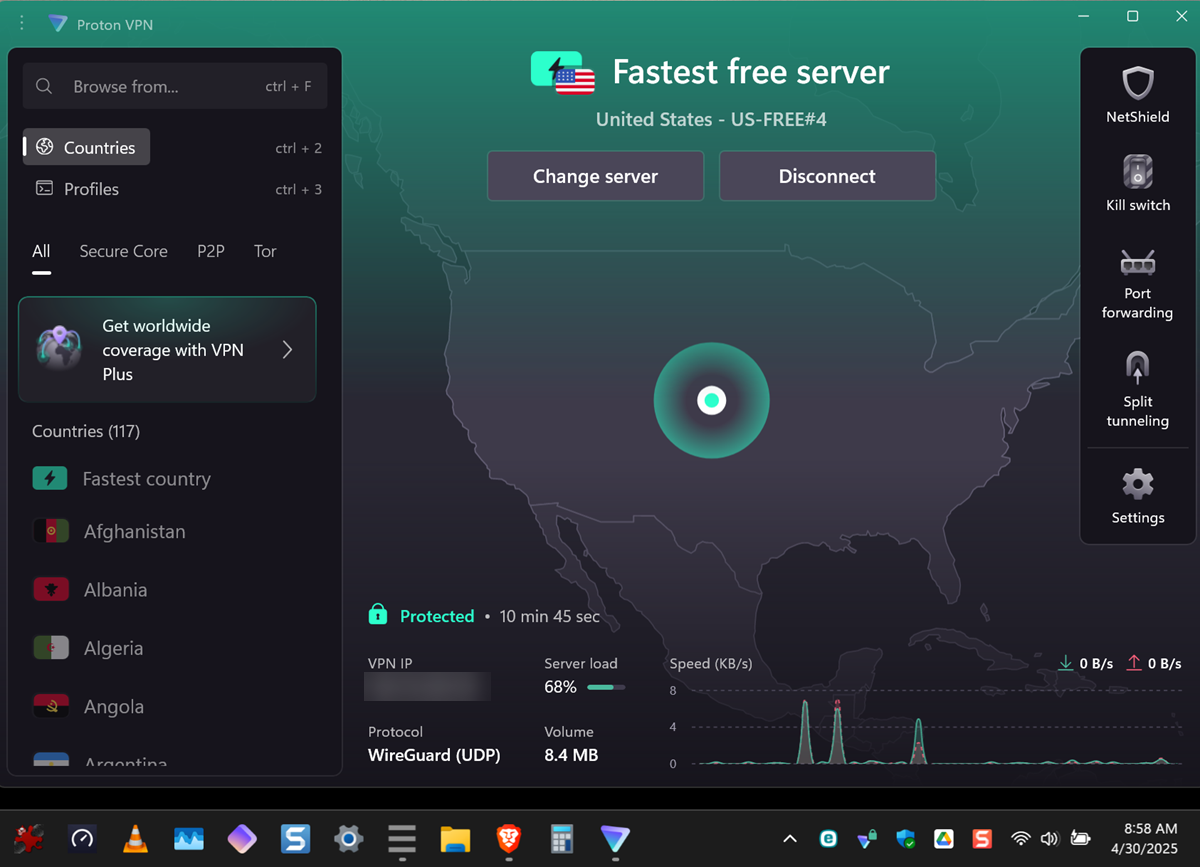Click the Fastest country lightning icon
This screenshot has width=1200, height=867.
click(x=50, y=478)
